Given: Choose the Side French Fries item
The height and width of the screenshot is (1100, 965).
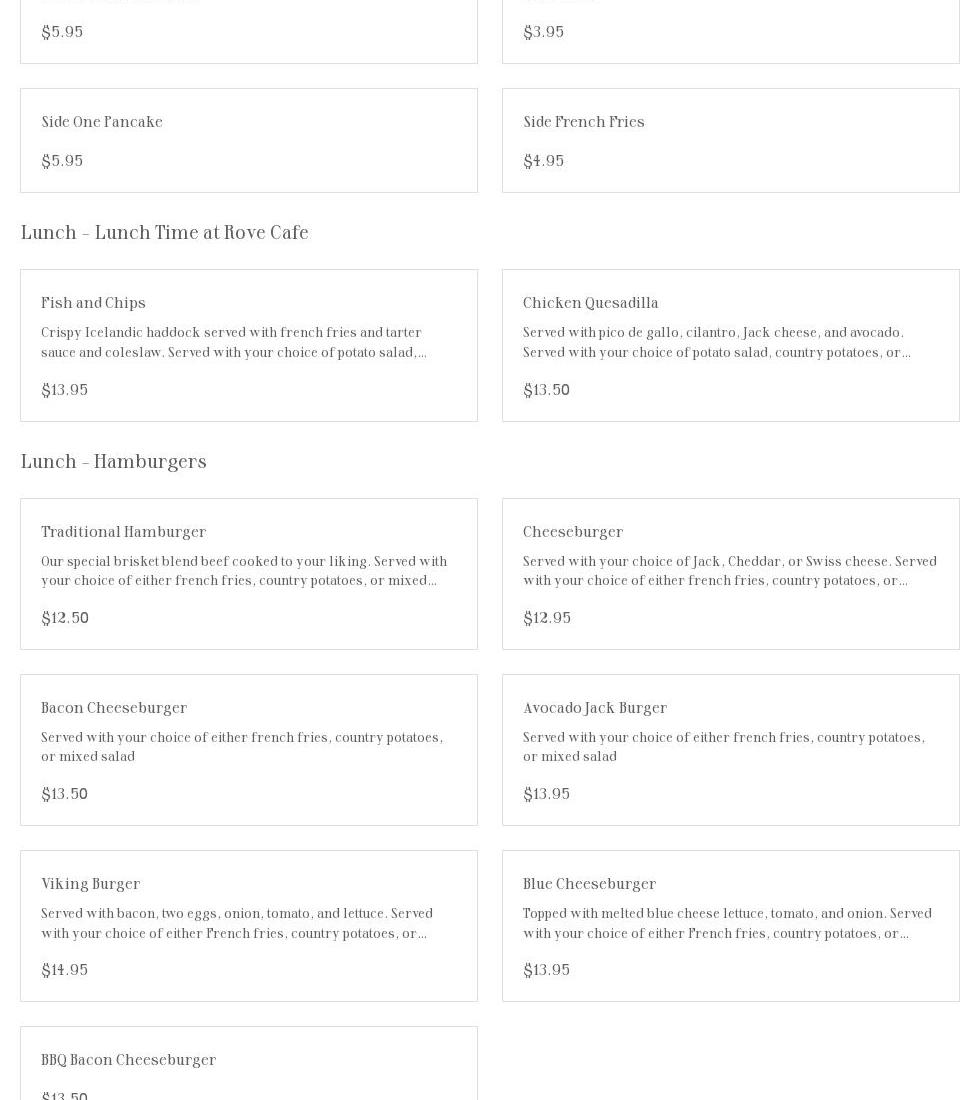Looking at the screenshot, I should pos(584,122).
